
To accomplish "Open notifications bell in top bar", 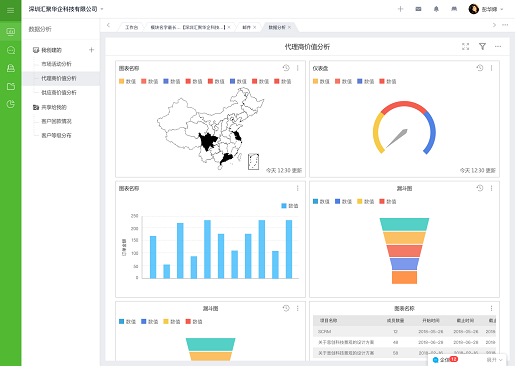I will pyautogui.click(x=436, y=9).
